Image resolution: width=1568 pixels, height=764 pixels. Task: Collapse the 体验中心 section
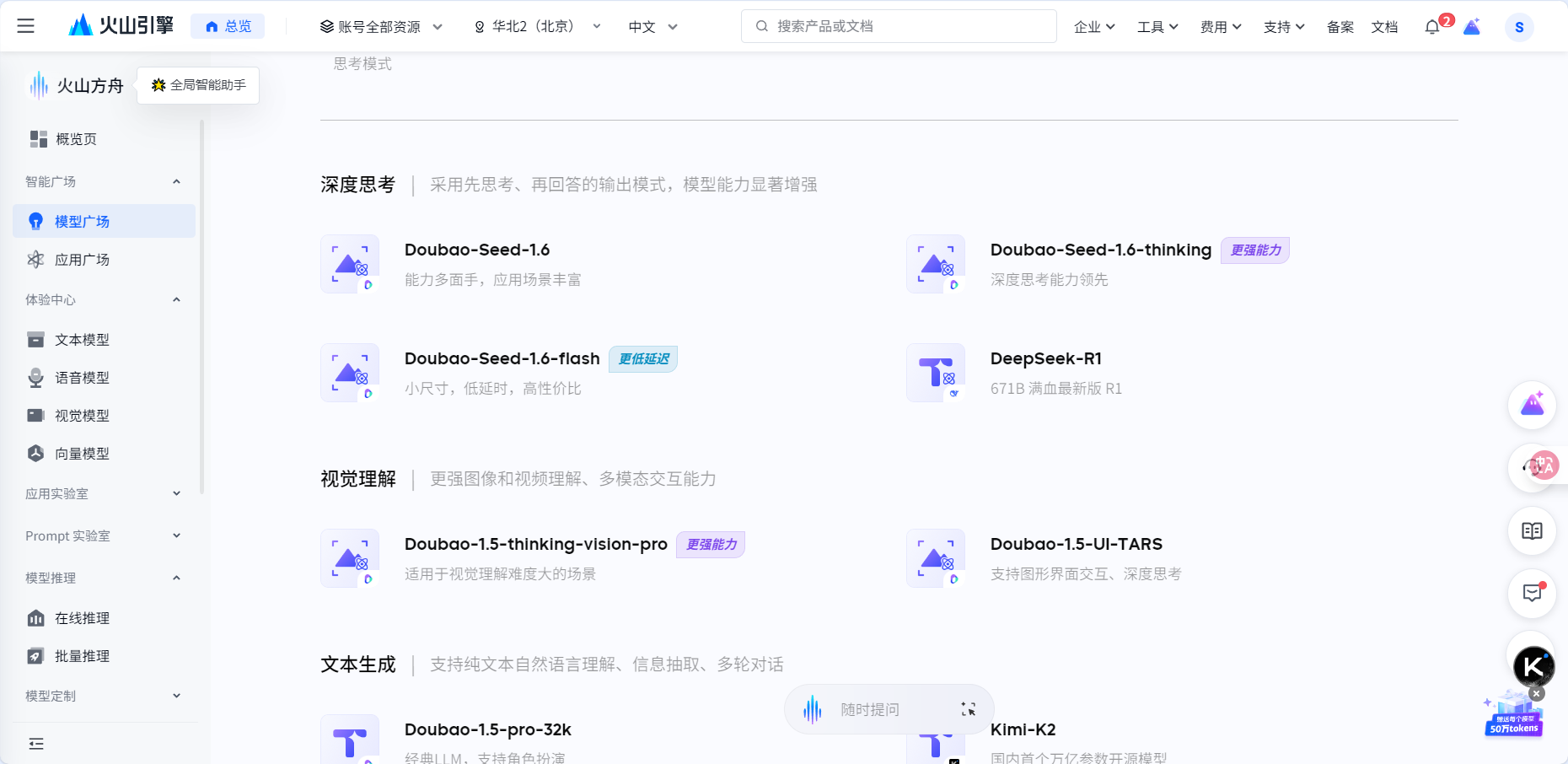coord(176,299)
